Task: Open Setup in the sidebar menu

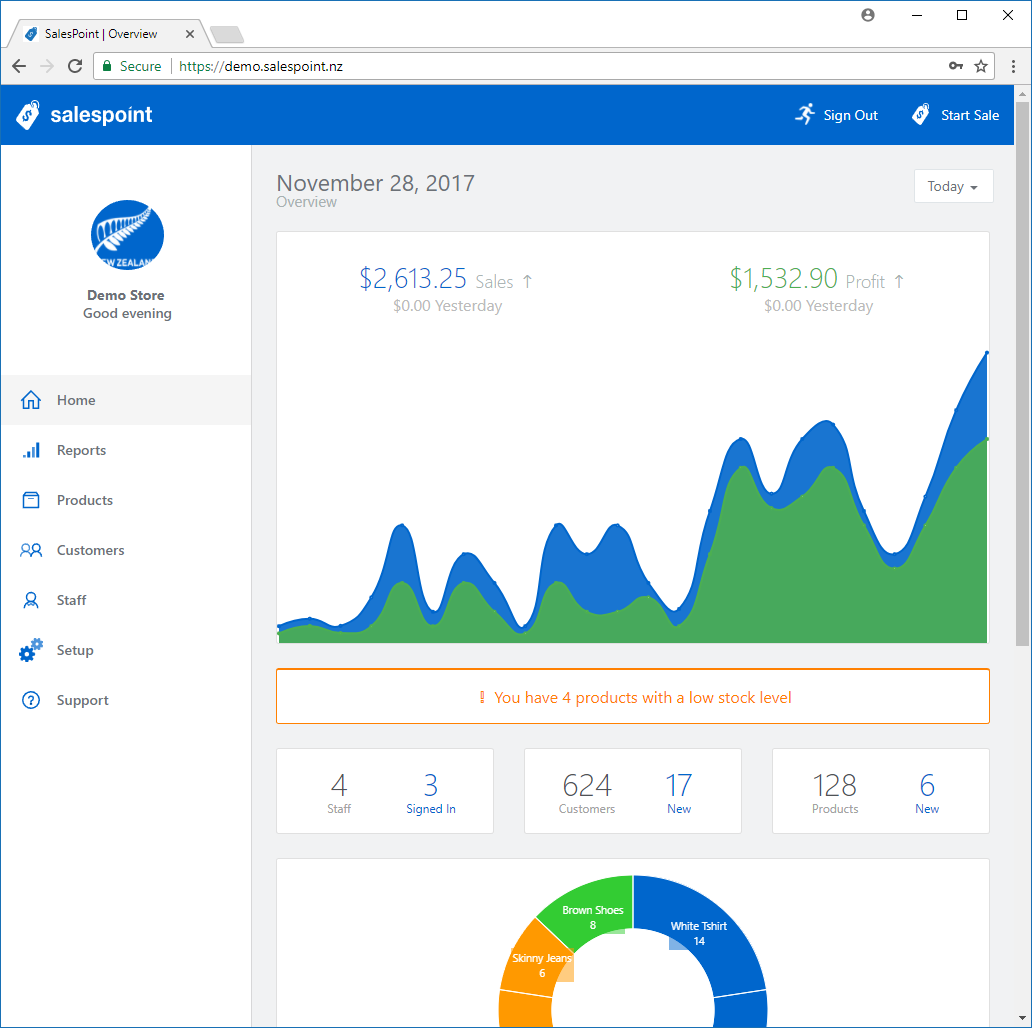Action: 126,650
